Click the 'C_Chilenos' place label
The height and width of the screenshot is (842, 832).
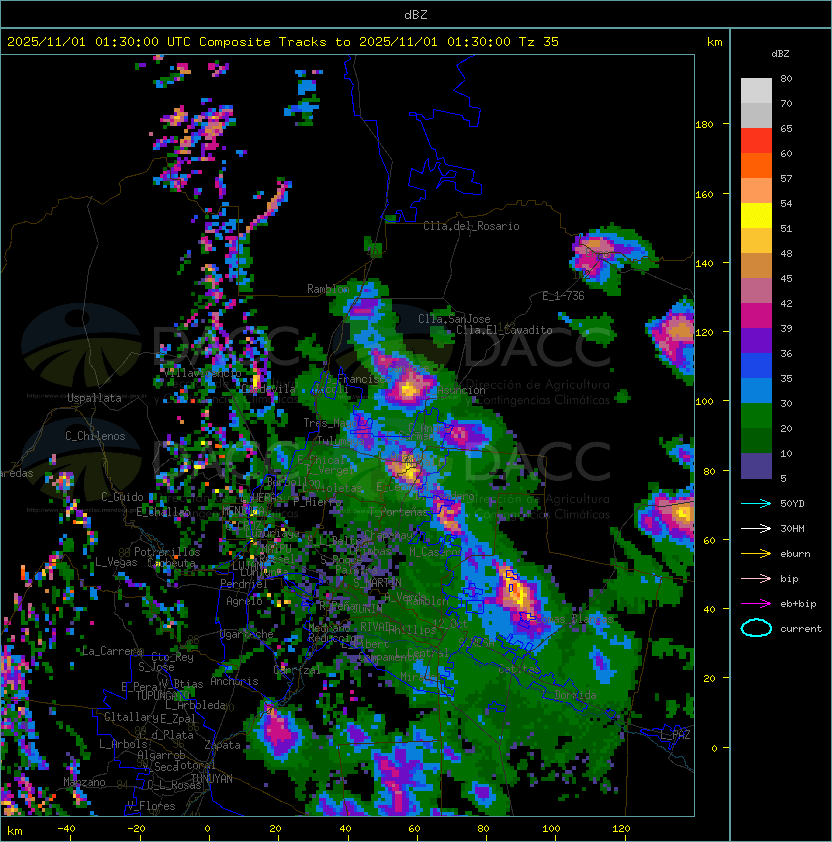(x=95, y=436)
